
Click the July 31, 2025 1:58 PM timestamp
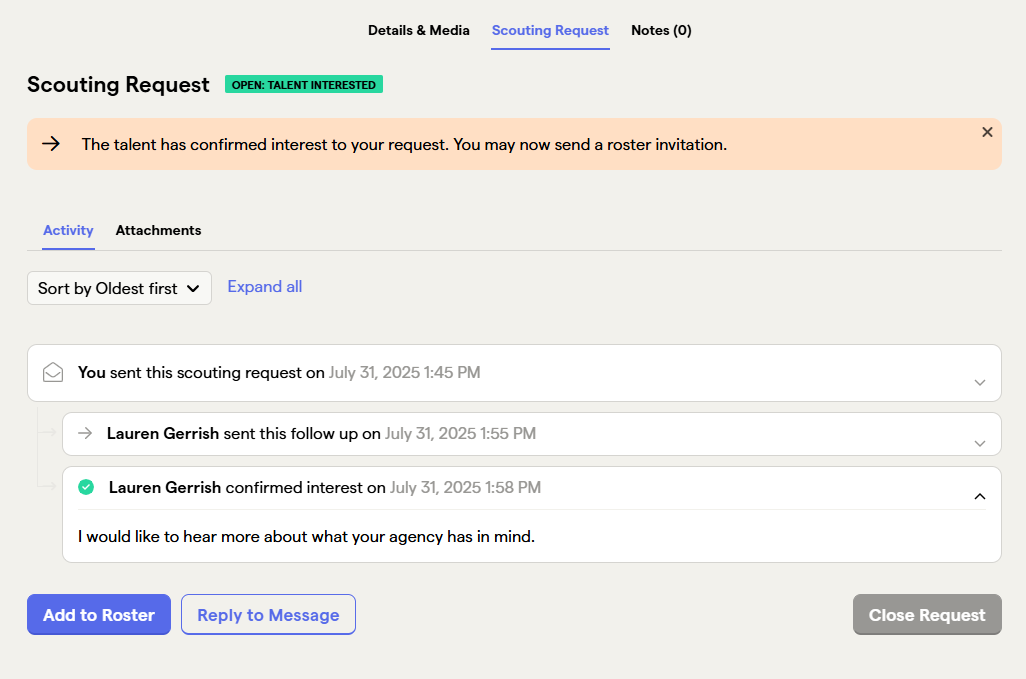(465, 487)
